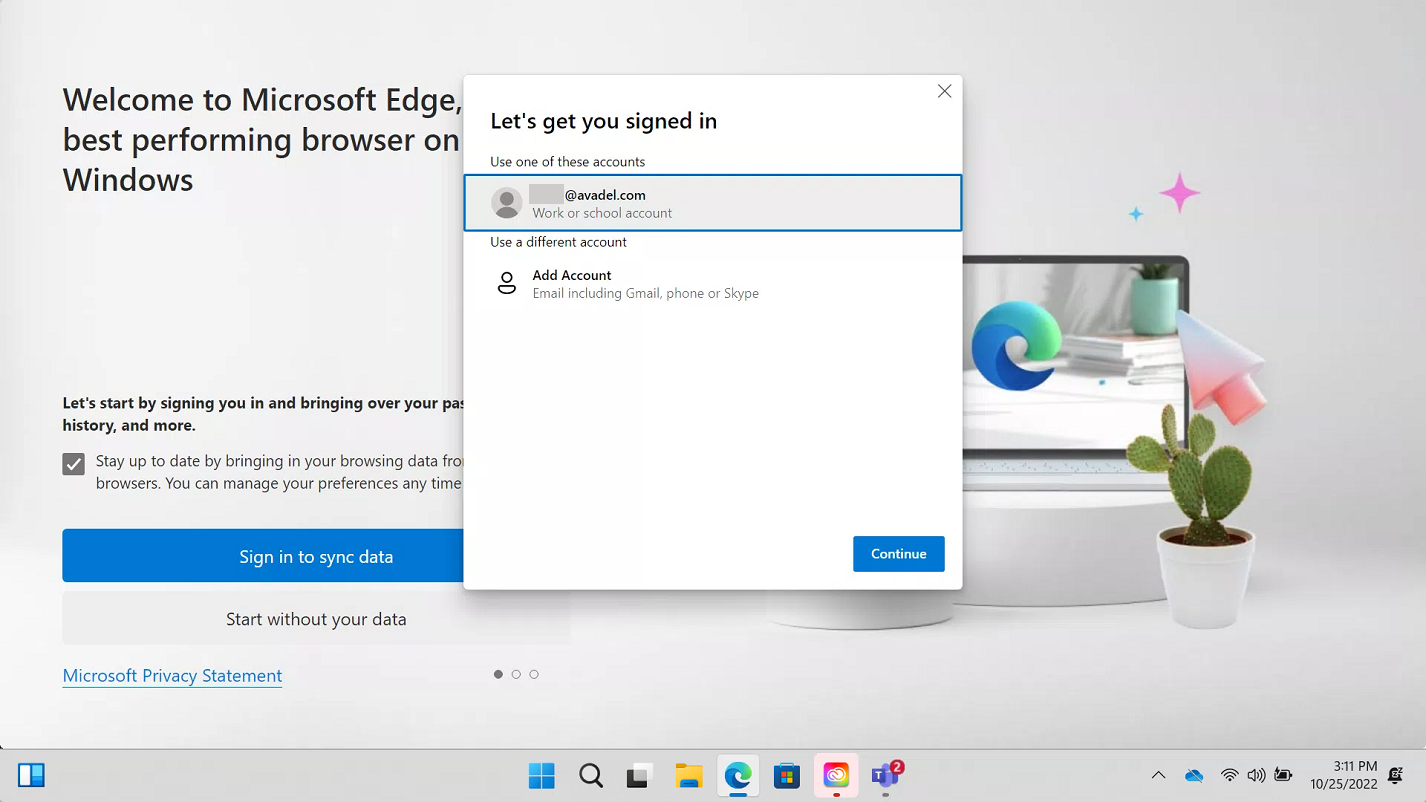Open File Explorer from taskbar
This screenshot has height=802, width=1426.
click(689, 776)
